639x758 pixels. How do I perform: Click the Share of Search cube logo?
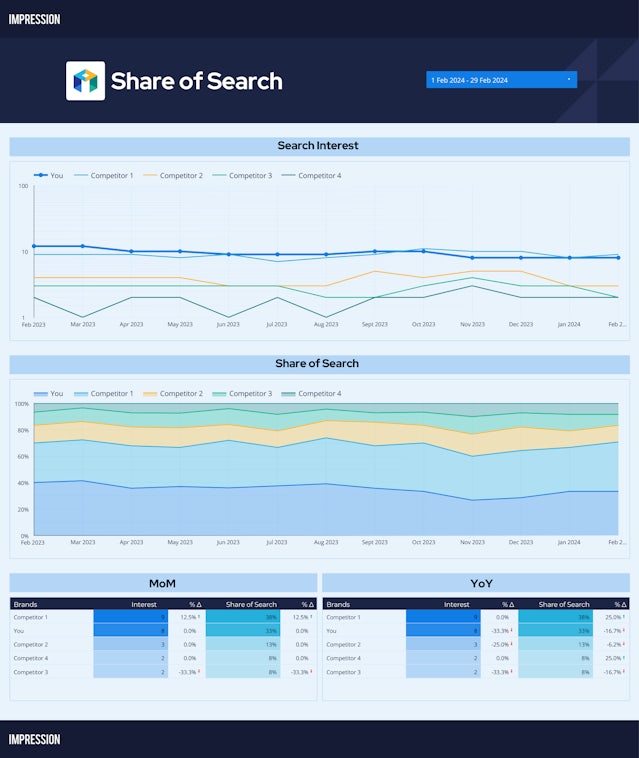pos(85,81)
